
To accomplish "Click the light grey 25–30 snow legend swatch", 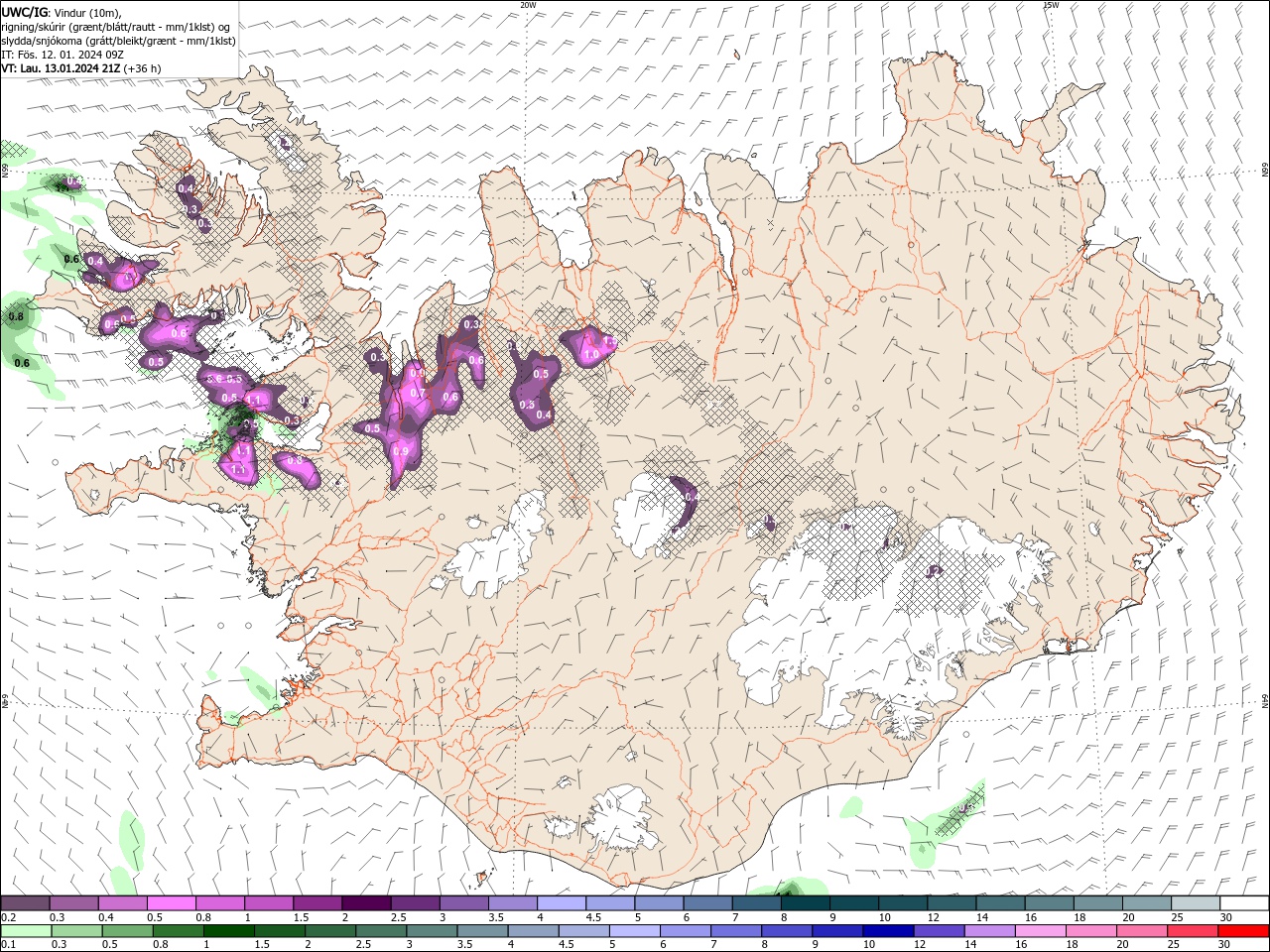I will coord(1196,903).
